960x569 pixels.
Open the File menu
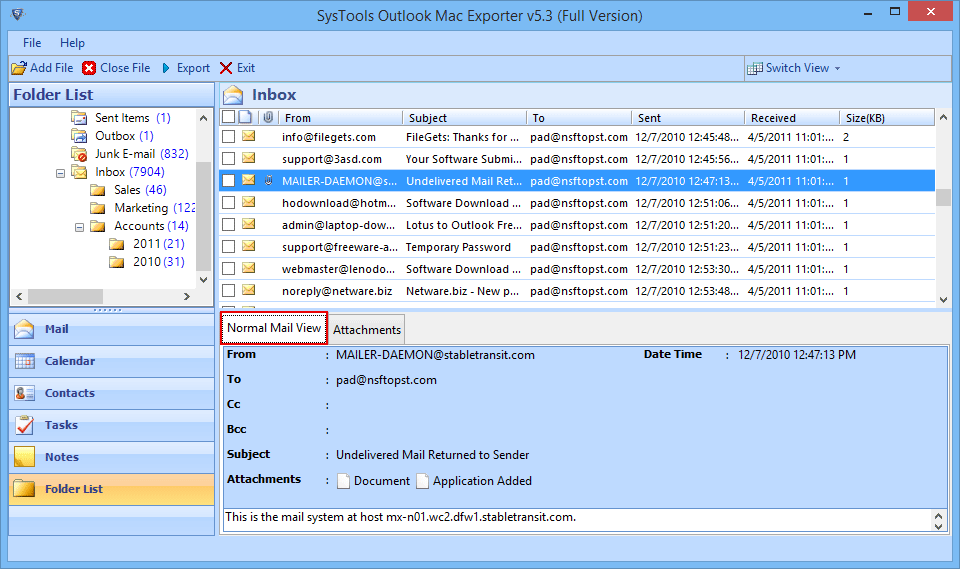tap(32, 43)
